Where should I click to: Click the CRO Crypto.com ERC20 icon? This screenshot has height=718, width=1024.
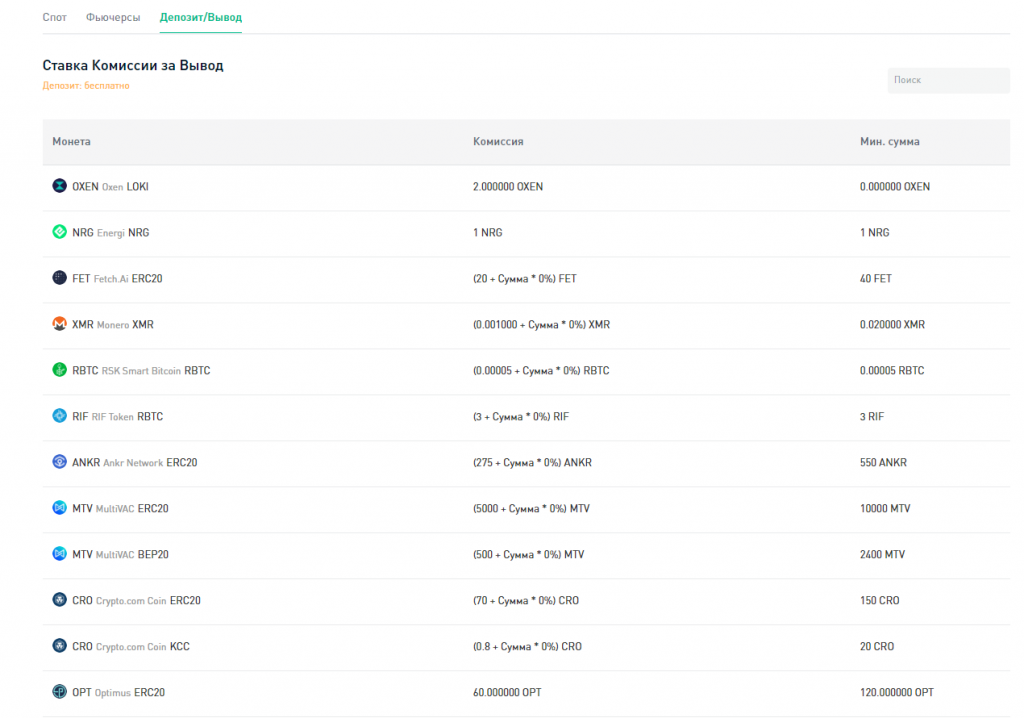point(59,600)
